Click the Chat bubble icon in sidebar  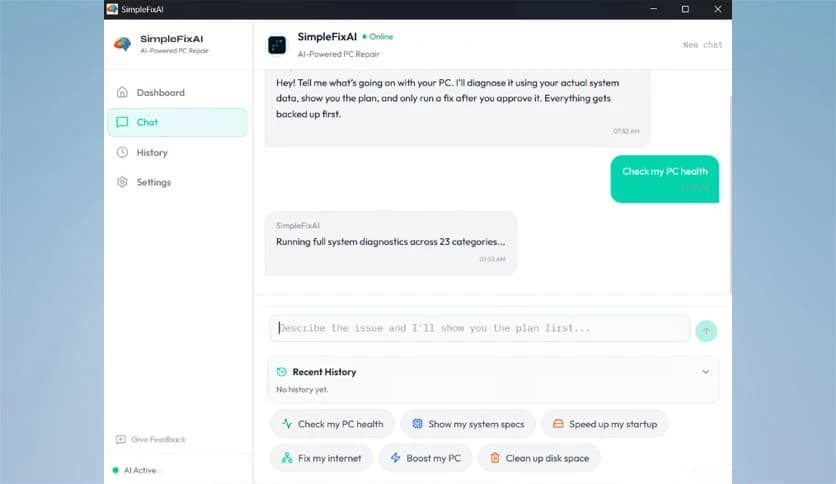pos(122,122)
